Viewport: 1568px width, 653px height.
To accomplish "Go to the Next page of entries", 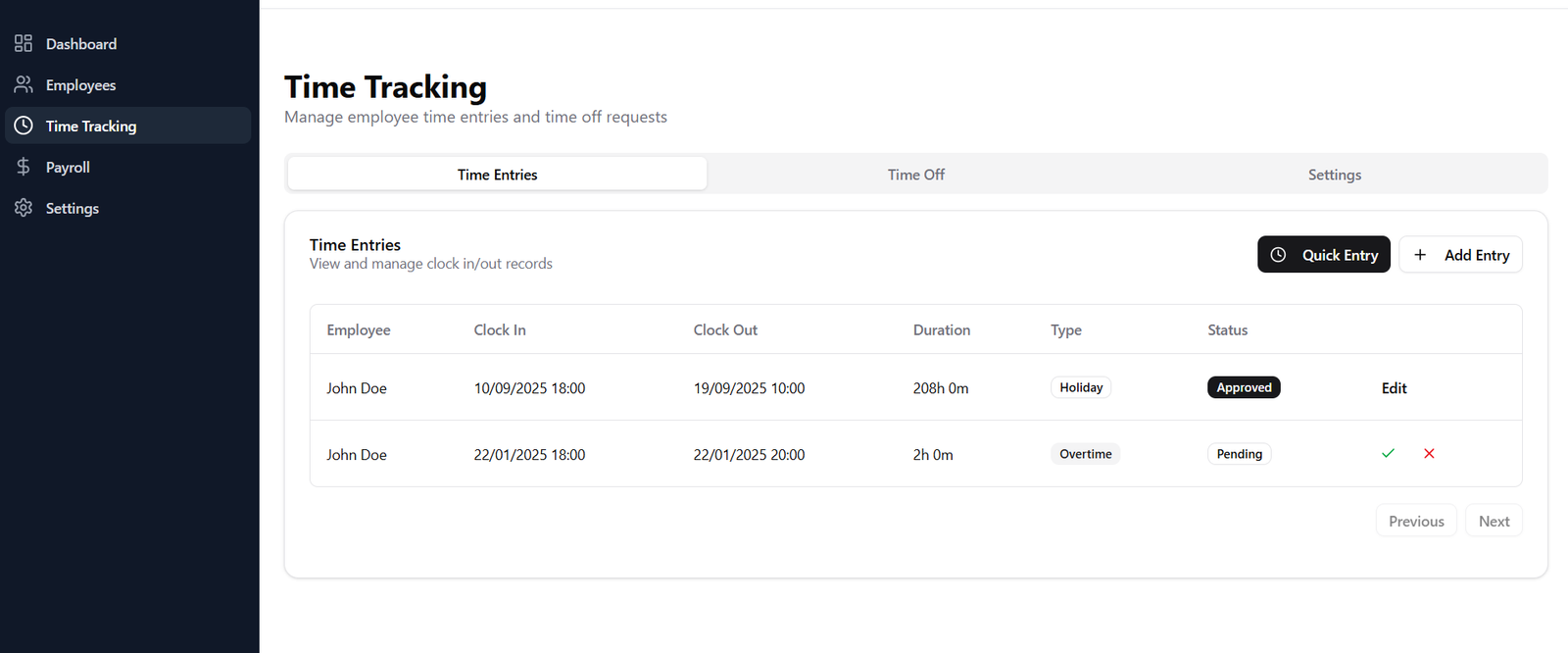I will pyautogui.click(x=1494, y=522).
